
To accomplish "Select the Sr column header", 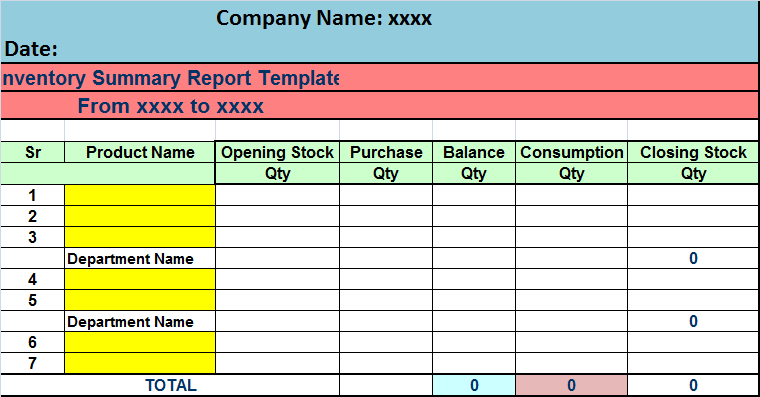I will tap(32, 152).
